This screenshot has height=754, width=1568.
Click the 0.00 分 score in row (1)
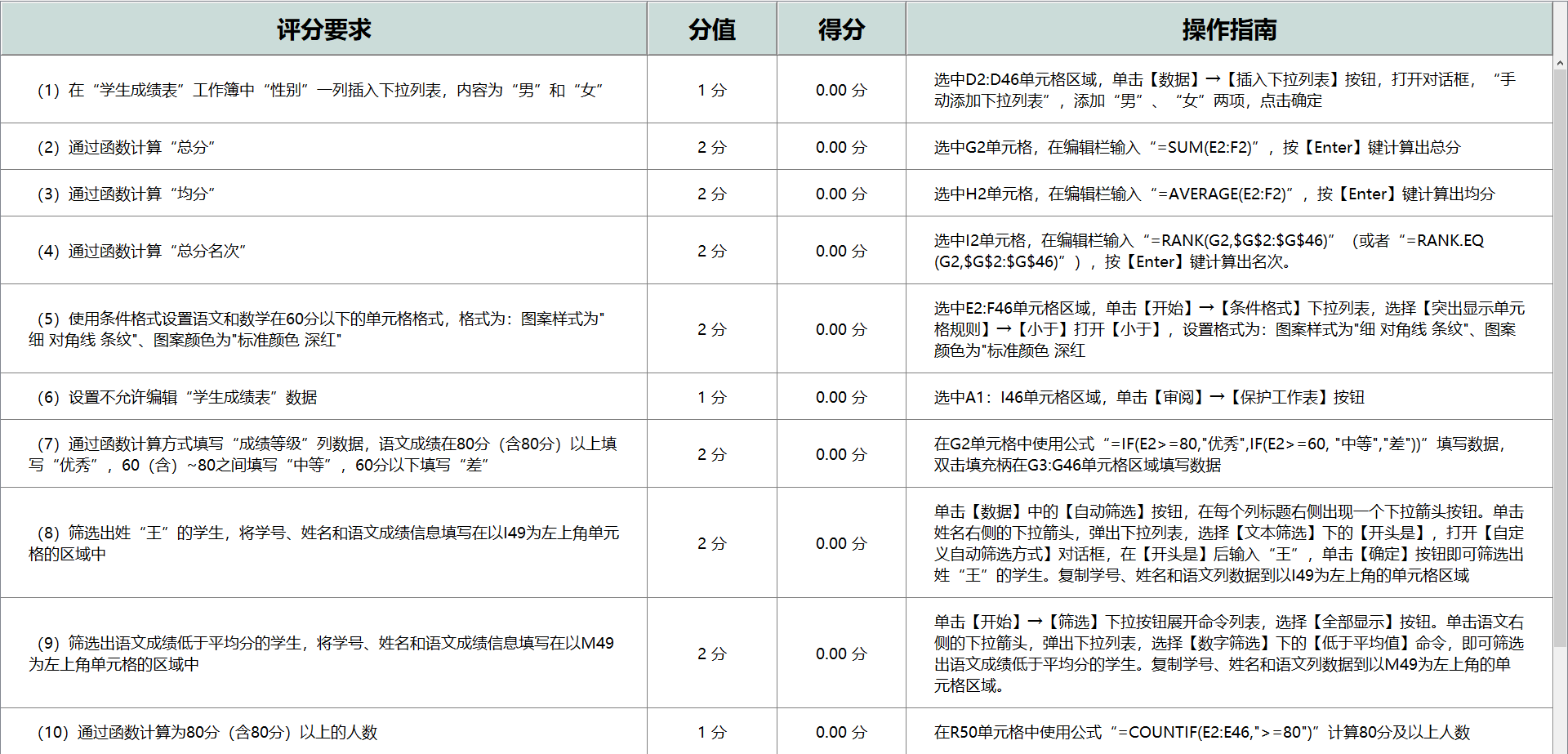[841, 90]
